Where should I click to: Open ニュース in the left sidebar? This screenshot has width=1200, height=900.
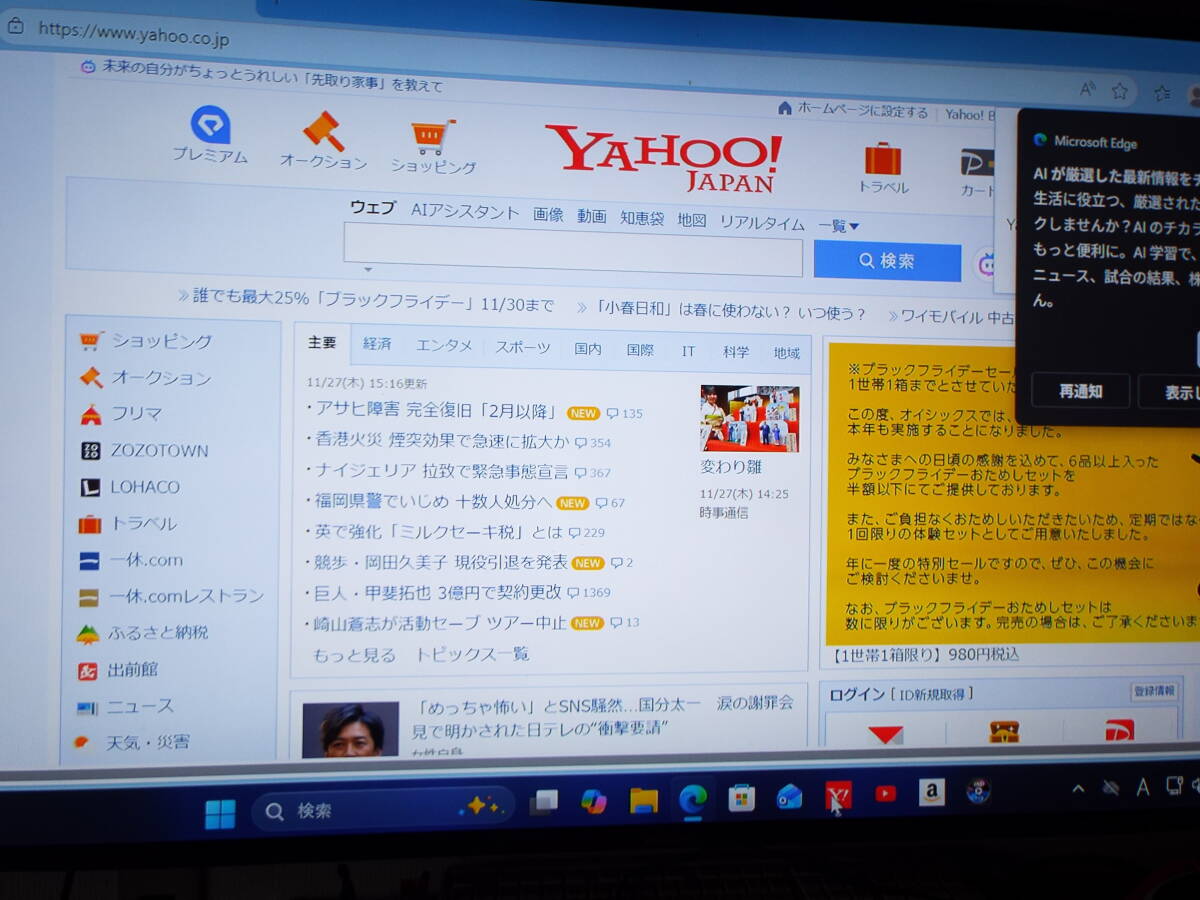click(x=126, y=707)
